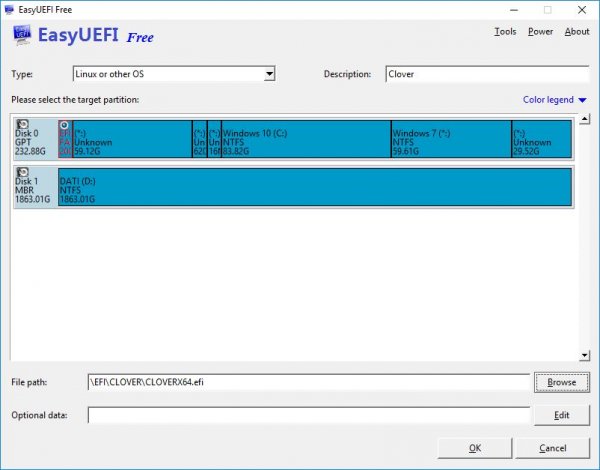The width and height of the screenshot is (600, 470).
Task: Select the Windows 7 NTFS partition
Action: tap(452, 139)
